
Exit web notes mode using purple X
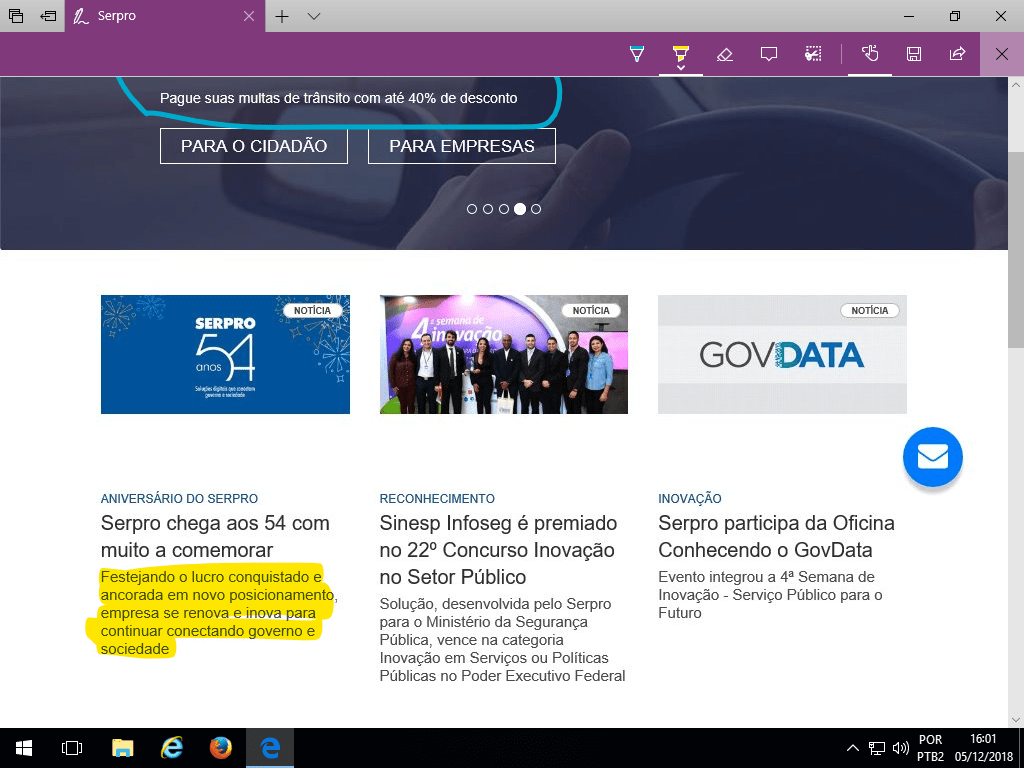1002,54
